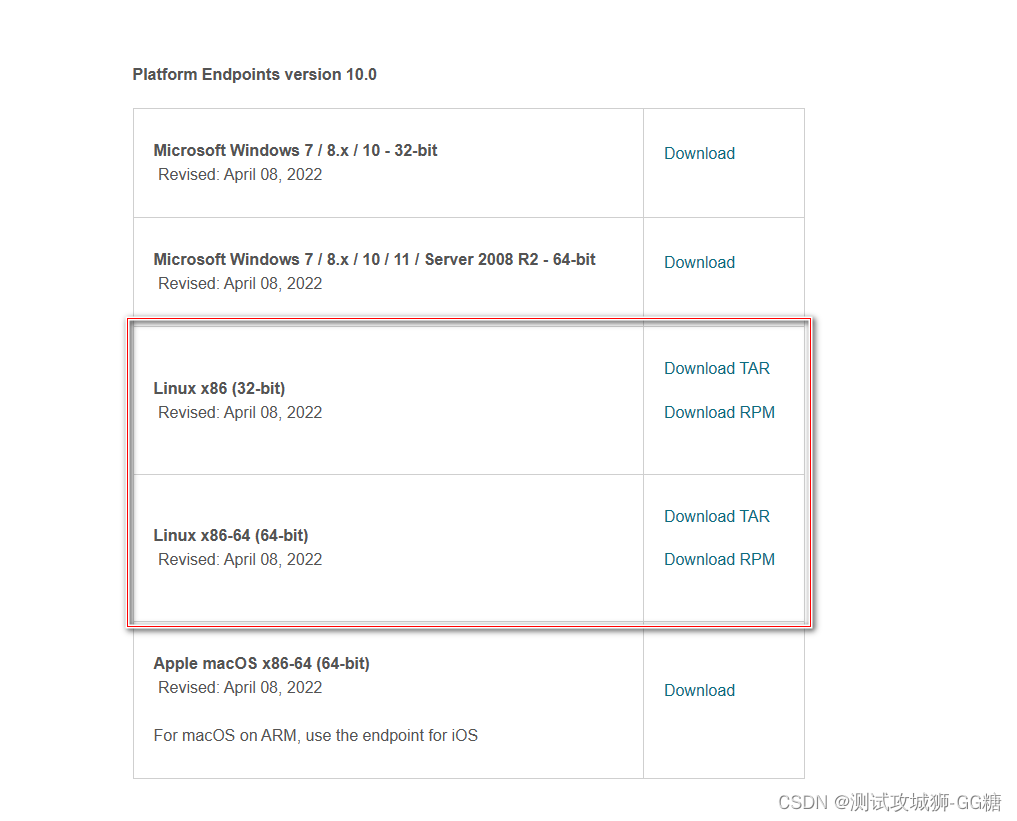Click the Platform Endpoints version 10.0 heading
Viewport: 1017px width, 821px height.
coord(254,74)
